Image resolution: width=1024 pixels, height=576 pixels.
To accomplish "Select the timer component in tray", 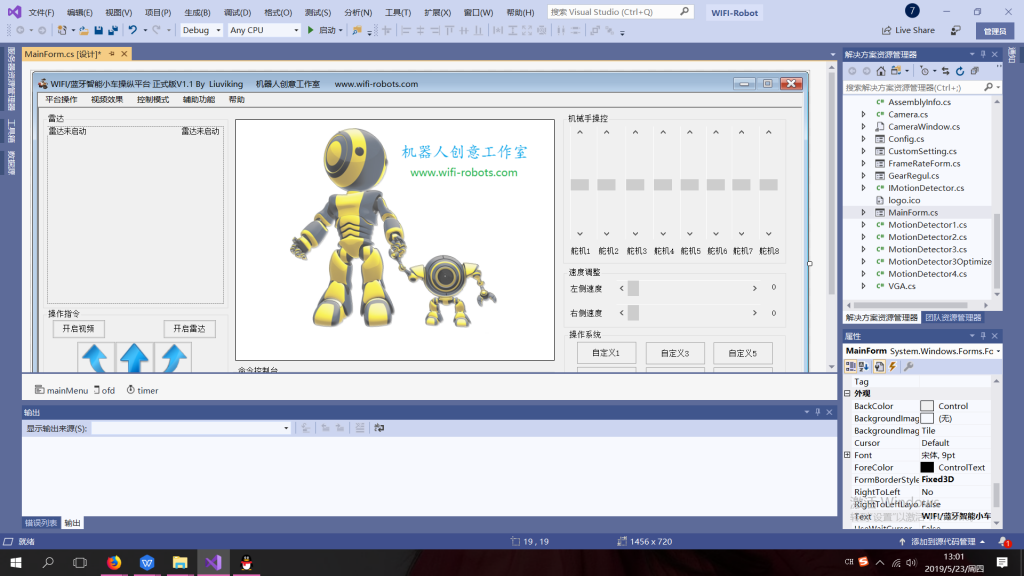I will (142, 390).
